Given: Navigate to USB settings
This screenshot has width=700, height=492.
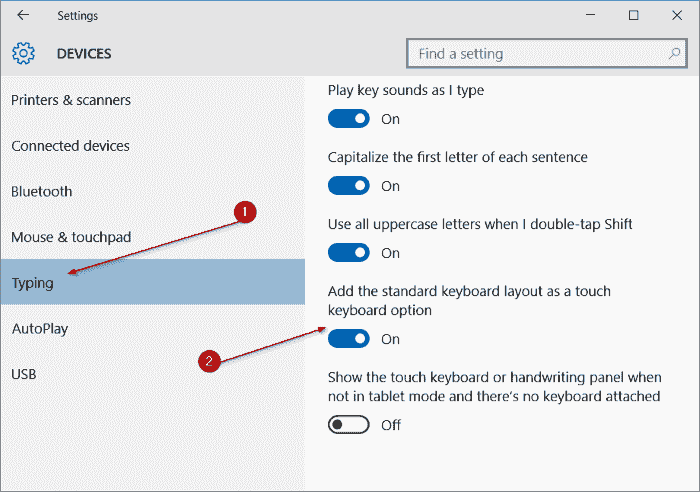Looking at the screenshot, I should point(24,374).
